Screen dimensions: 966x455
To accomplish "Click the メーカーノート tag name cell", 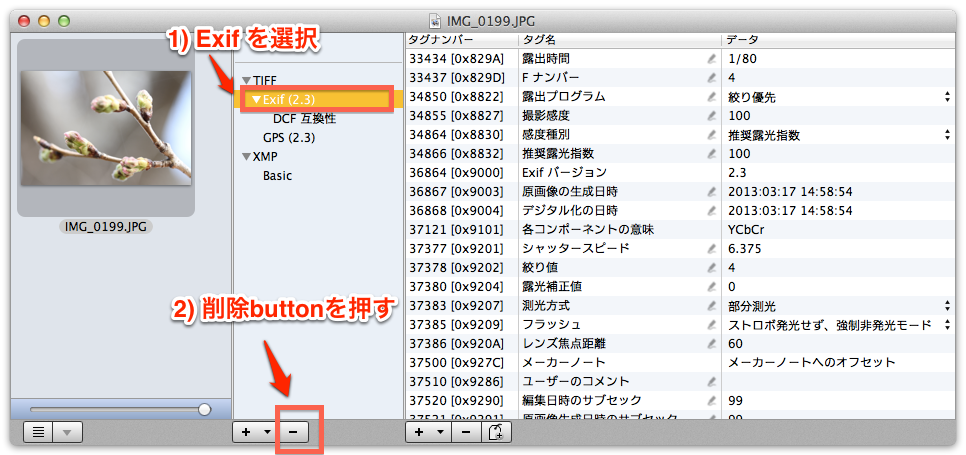I will tap(564, 363).
